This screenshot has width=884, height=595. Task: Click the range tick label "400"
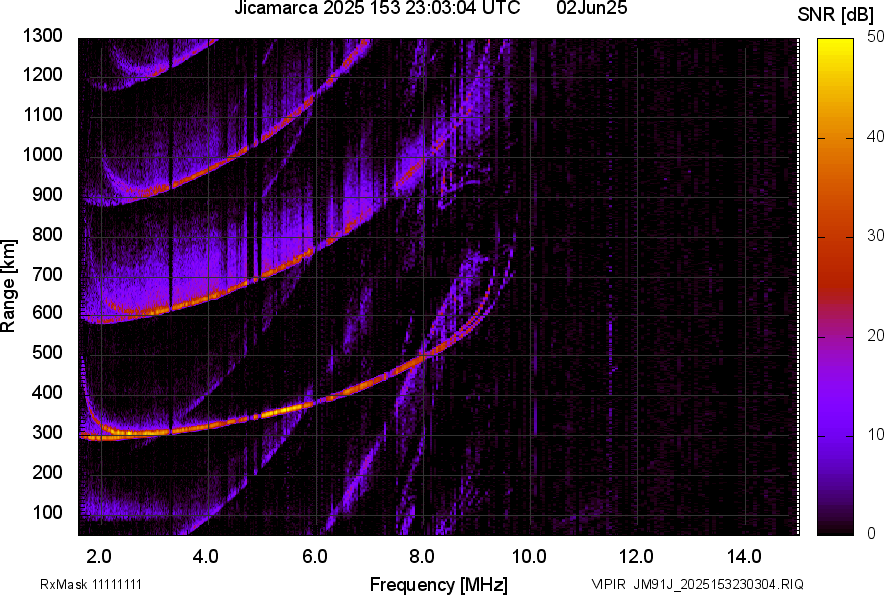click(47, 393)
